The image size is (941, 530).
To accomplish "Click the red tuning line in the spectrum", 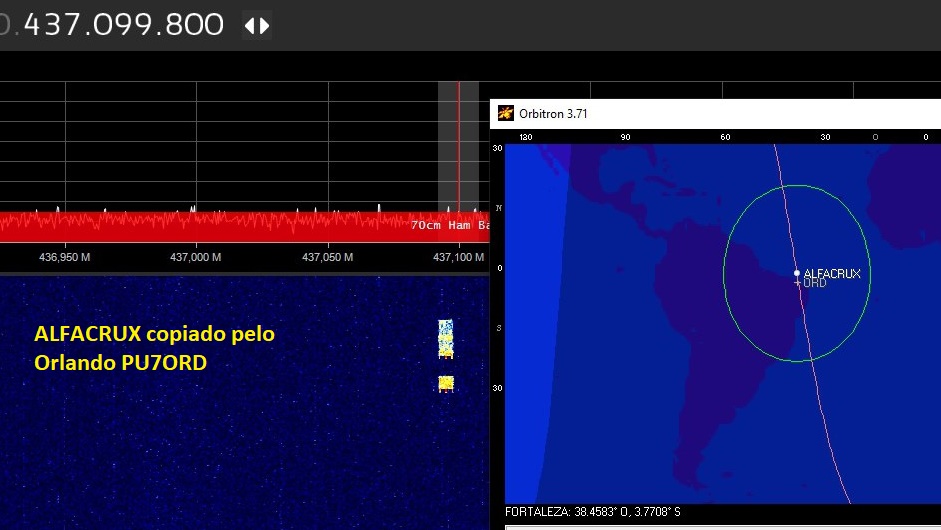I will click(459, 147).
